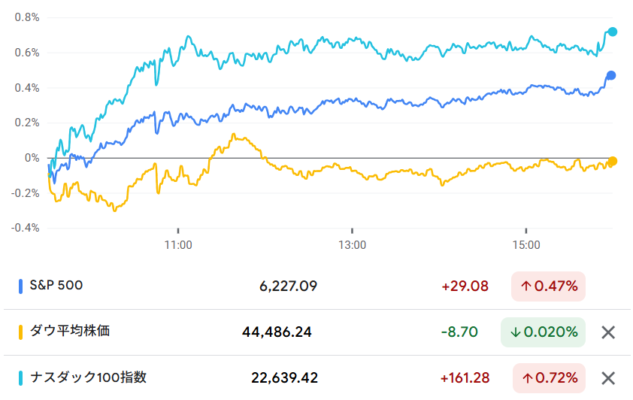Click the Dow down-arrow 0.020% badge
633x400 pixels.
point(543,332)
